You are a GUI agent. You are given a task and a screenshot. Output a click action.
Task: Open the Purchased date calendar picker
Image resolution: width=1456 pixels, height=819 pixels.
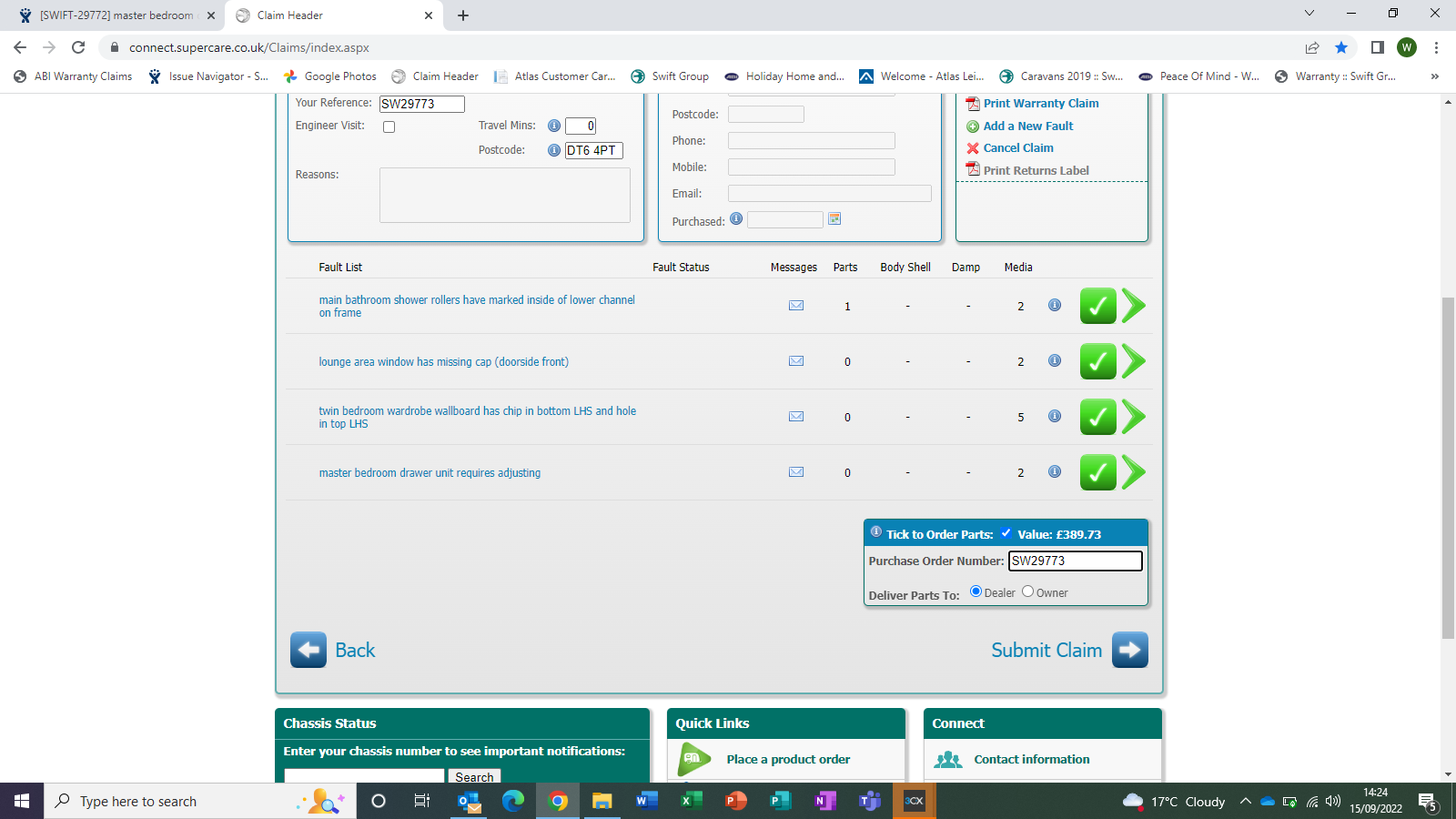834,218
